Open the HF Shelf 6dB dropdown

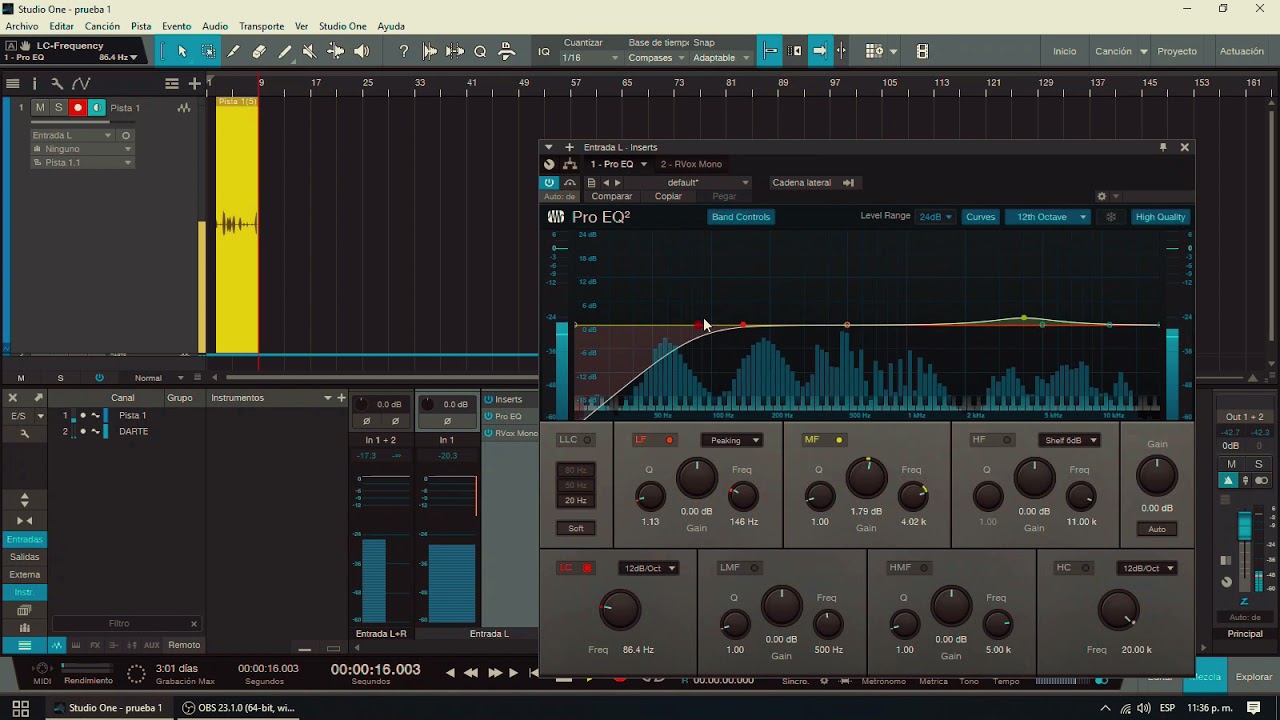(1069, 440)
